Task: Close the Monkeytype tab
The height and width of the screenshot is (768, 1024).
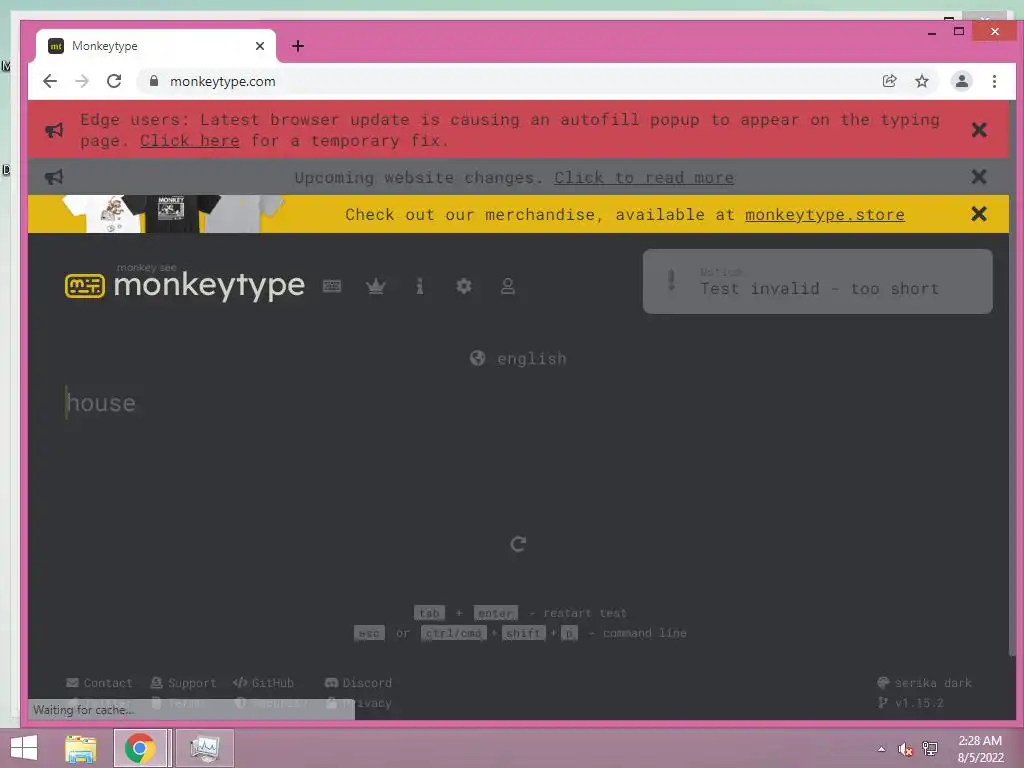Action: pos(260,46)
